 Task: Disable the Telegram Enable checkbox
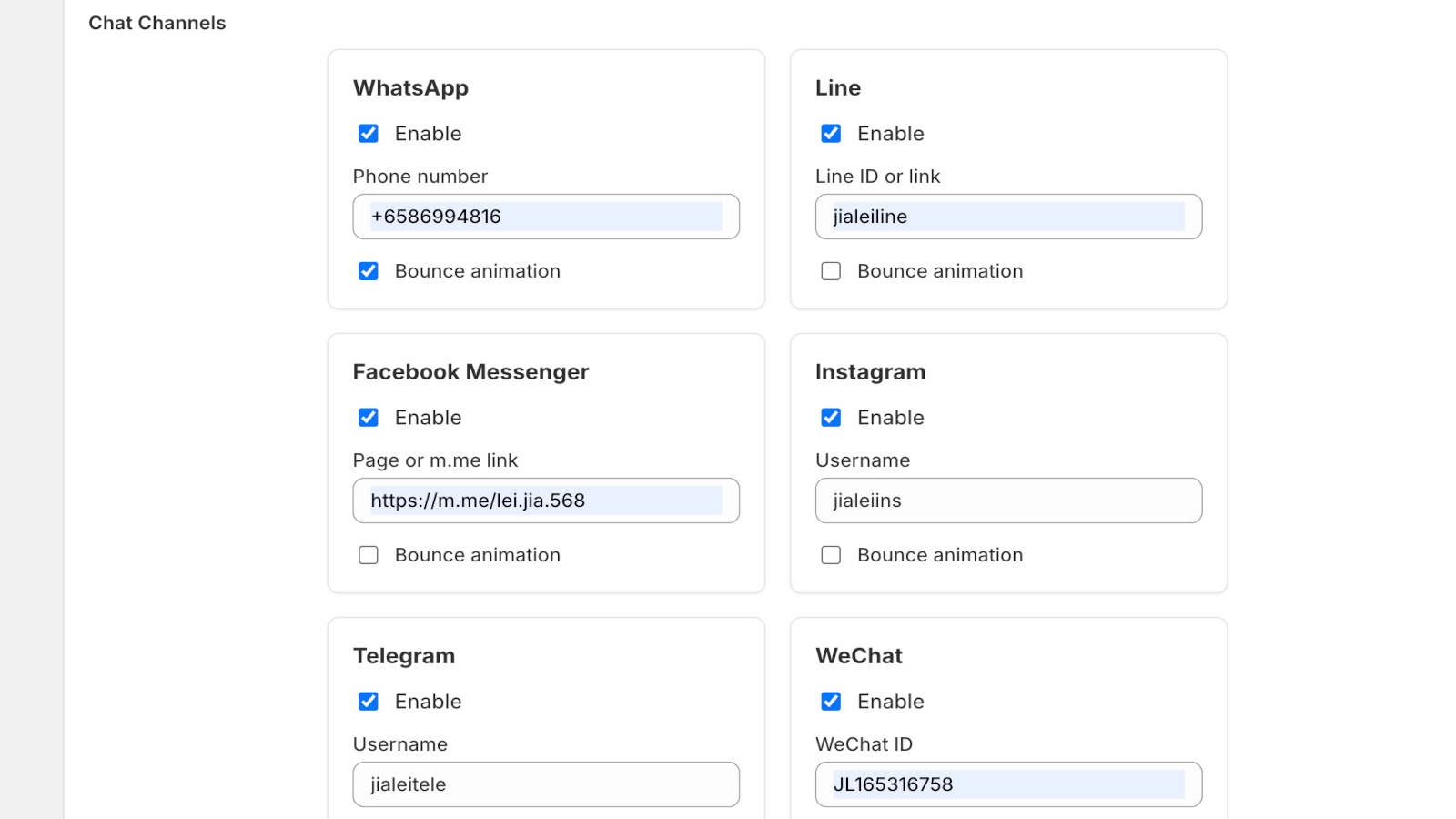pos(369,702)
